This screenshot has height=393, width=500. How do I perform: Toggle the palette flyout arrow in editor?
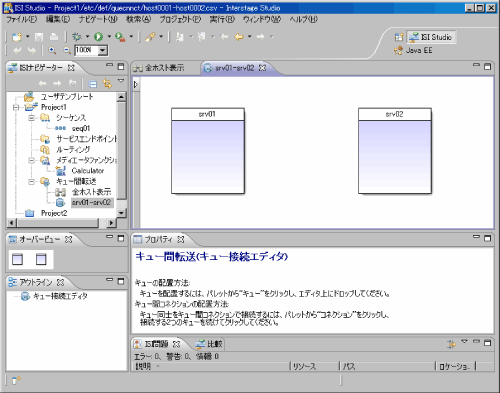coord(136,84)
